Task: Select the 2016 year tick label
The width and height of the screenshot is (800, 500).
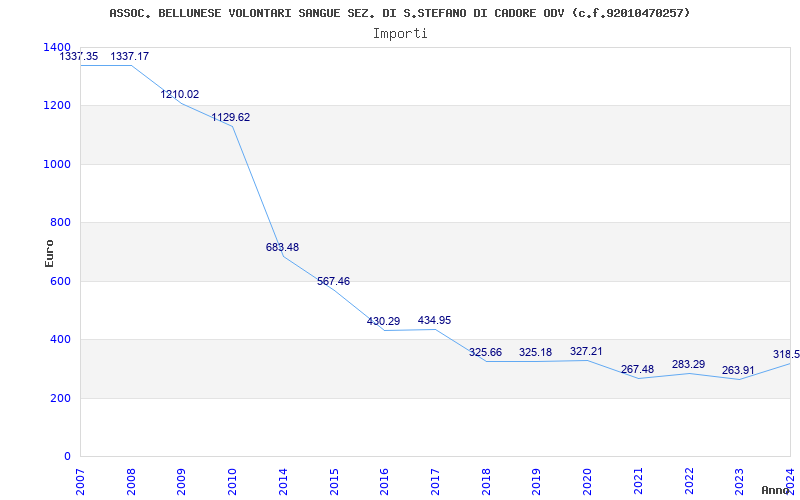Action: pos(384,481)
